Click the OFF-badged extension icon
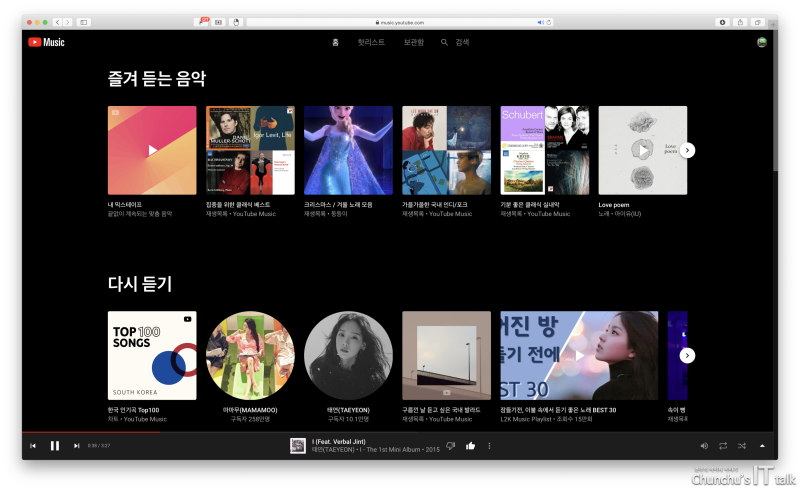The image size is (800, 489). pyautogui.click(x=203, y=22)
